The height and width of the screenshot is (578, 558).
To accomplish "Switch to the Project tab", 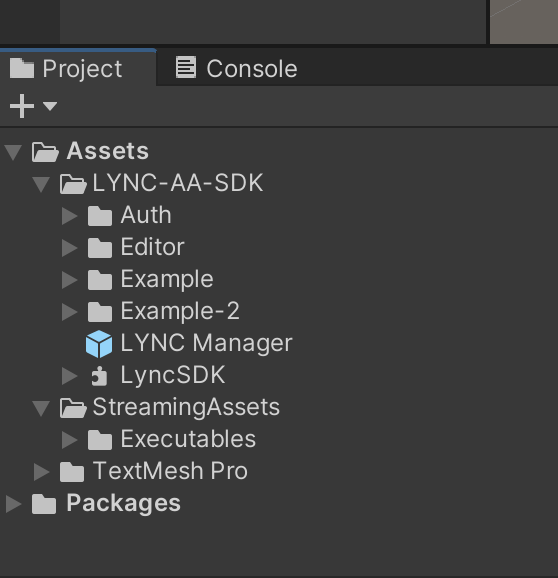I will 78,68.
